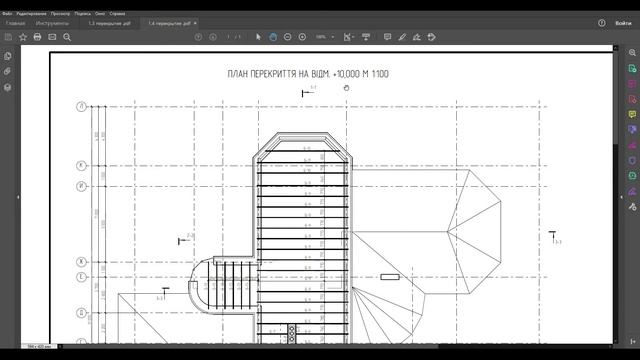Add file to favorites with star icon
Image resolution: width=640 pixels, height=360 pixels.
click(x=23, y=37)
